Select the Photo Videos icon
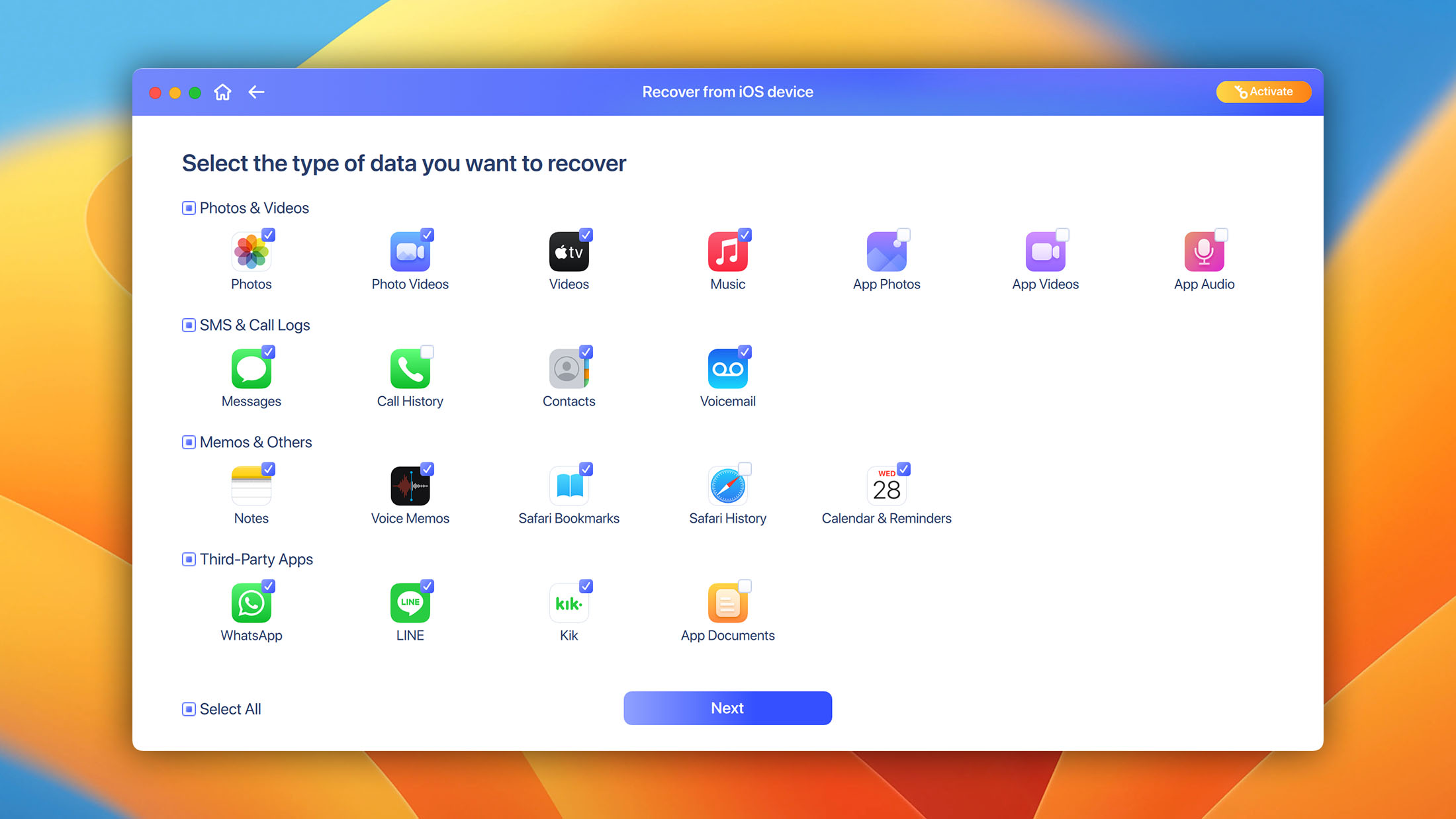The image size is (1456, 819). 410,251
